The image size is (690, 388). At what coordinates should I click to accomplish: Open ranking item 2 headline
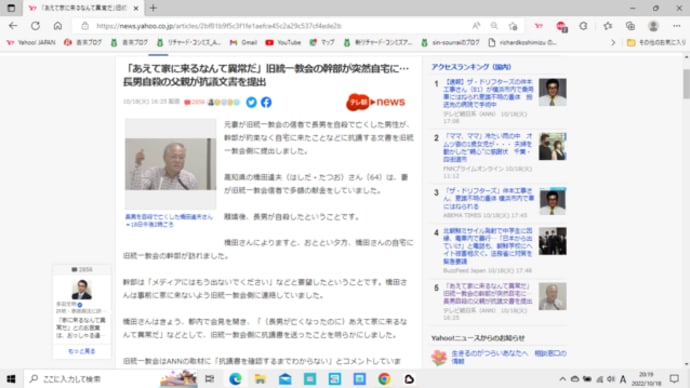pyautogui.click(x=488, y=147)
